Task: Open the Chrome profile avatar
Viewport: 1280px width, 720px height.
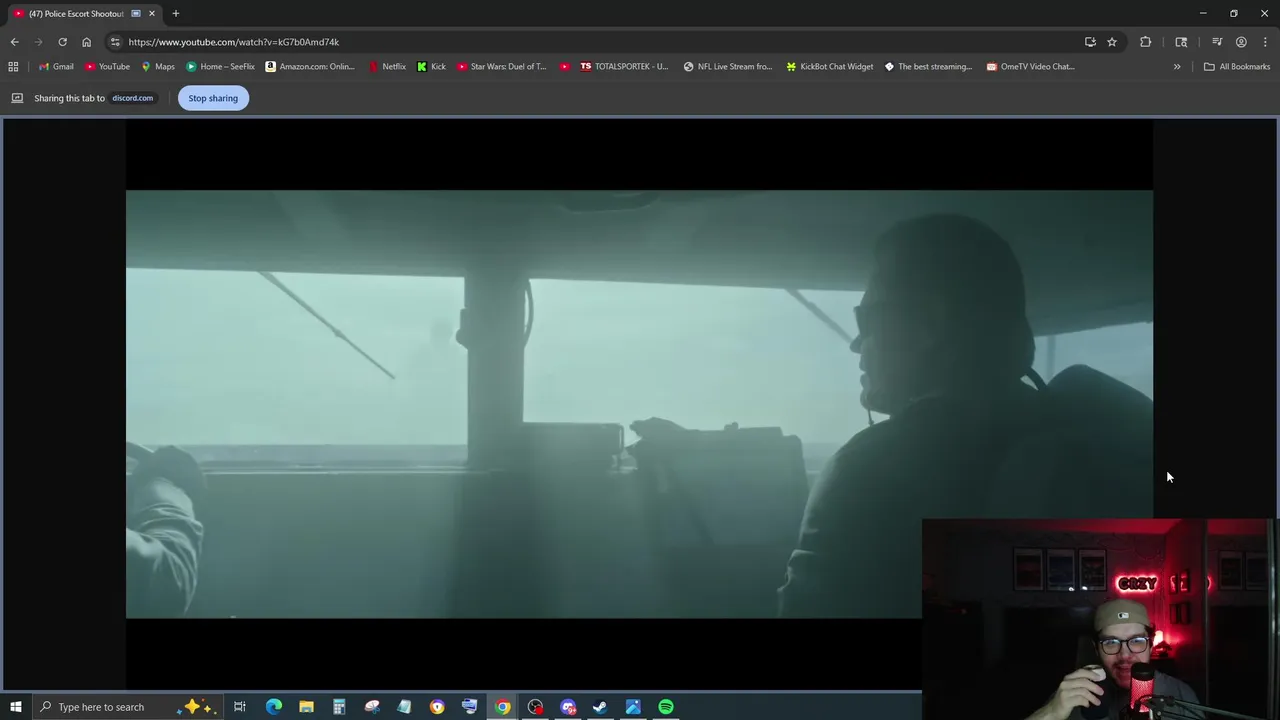Action: [1241, 42]
